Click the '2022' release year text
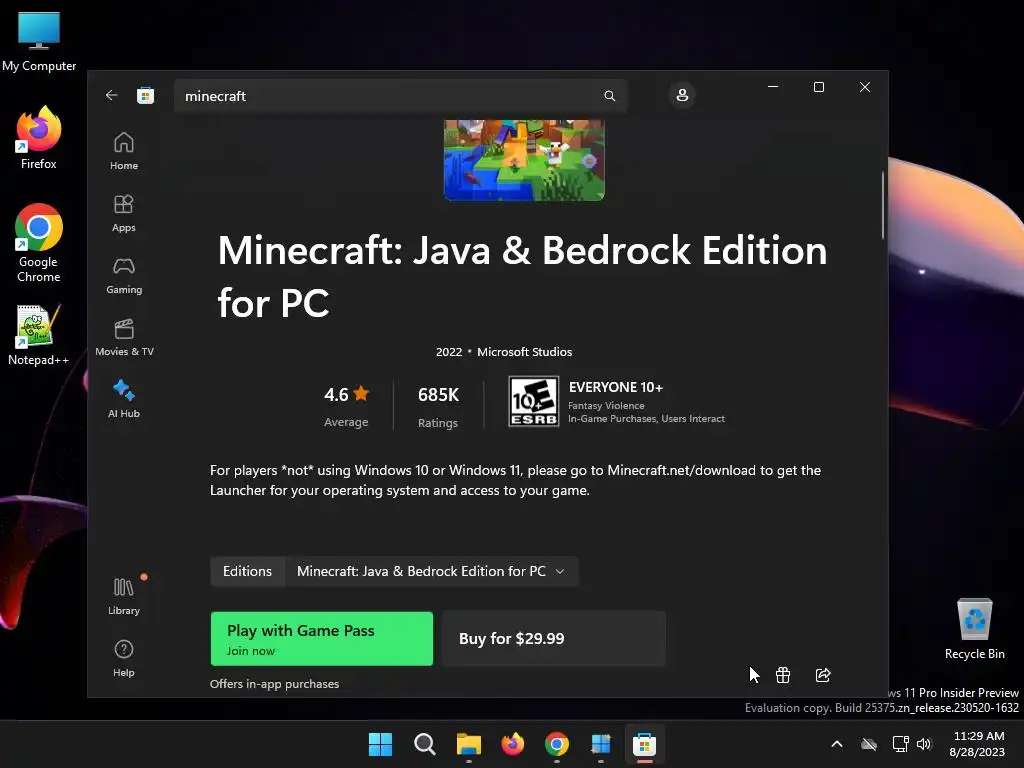 point(449,352)
